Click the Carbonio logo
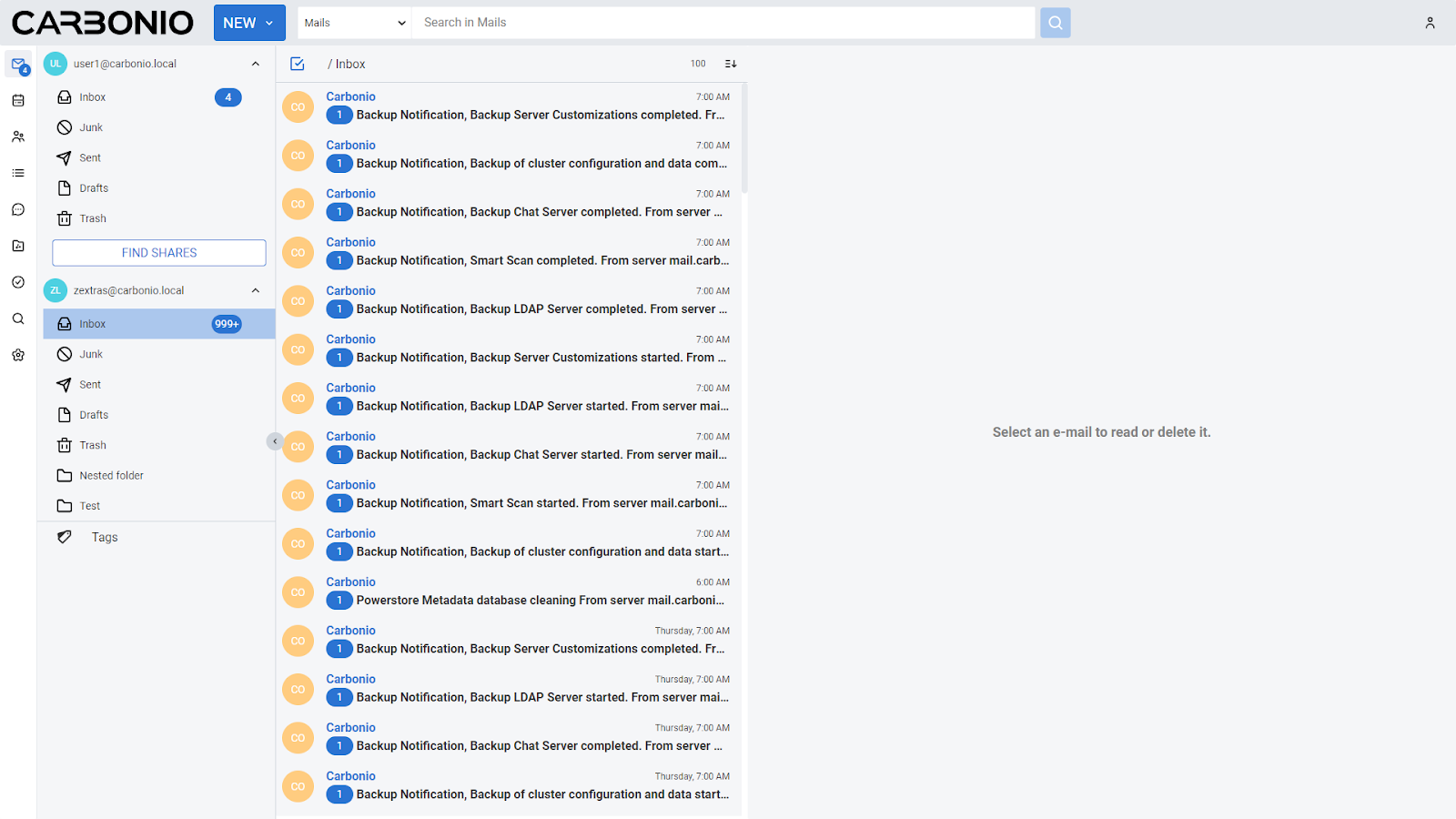 pyautogui.click(x=103, y=23)
